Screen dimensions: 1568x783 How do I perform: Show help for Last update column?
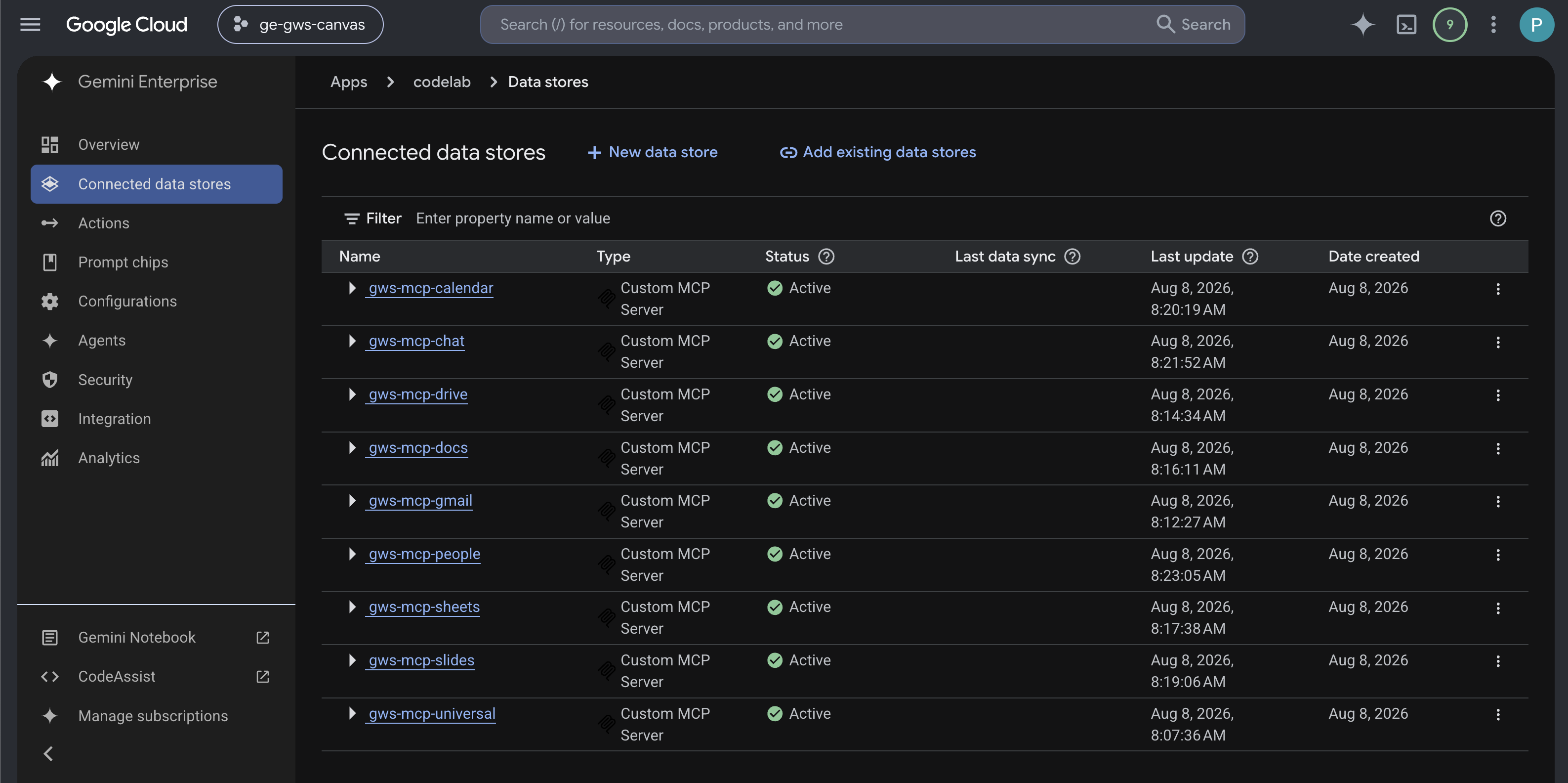coord(1250,257)
